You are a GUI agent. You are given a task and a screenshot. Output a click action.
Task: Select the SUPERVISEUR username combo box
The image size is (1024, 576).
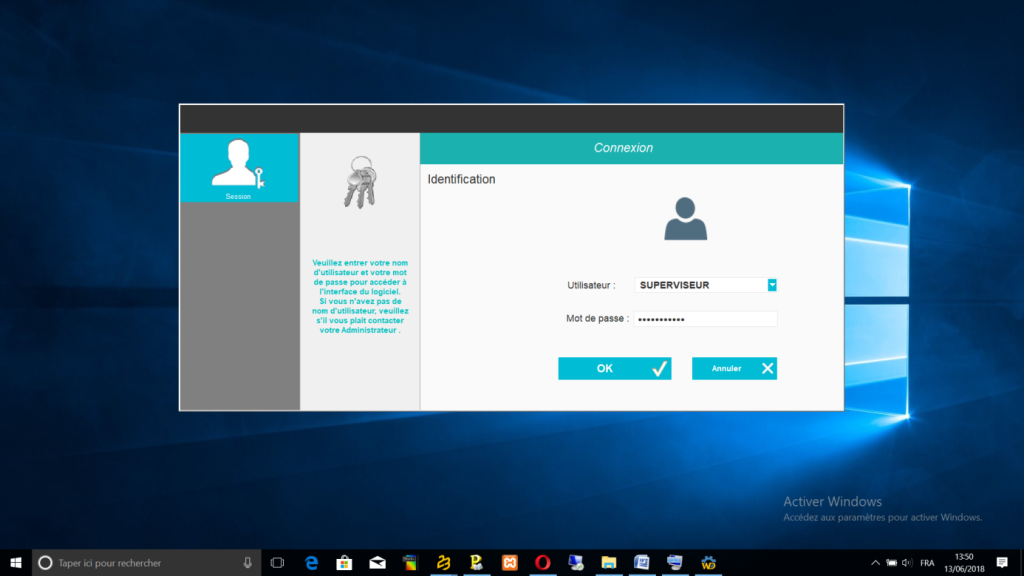coord(700,285)
